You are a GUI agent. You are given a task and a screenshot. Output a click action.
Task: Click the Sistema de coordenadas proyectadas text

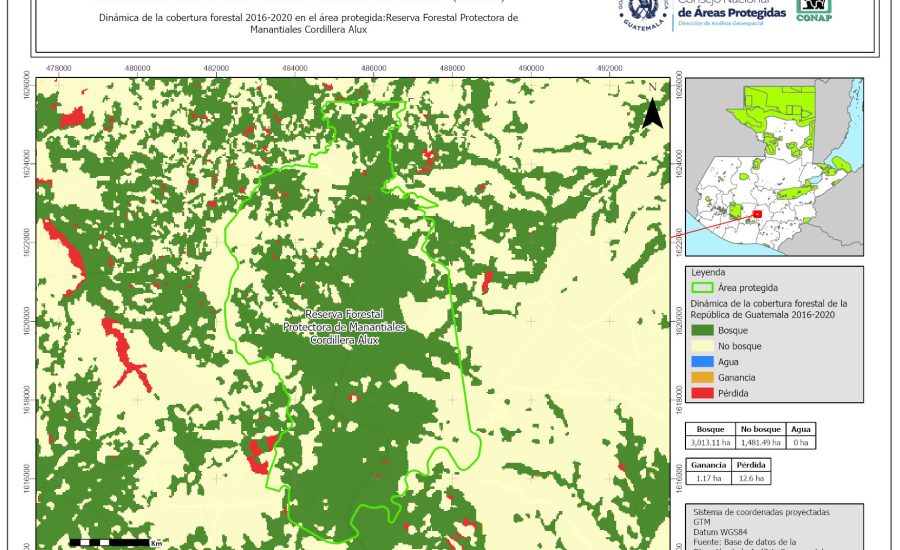(x=759, y=511)
